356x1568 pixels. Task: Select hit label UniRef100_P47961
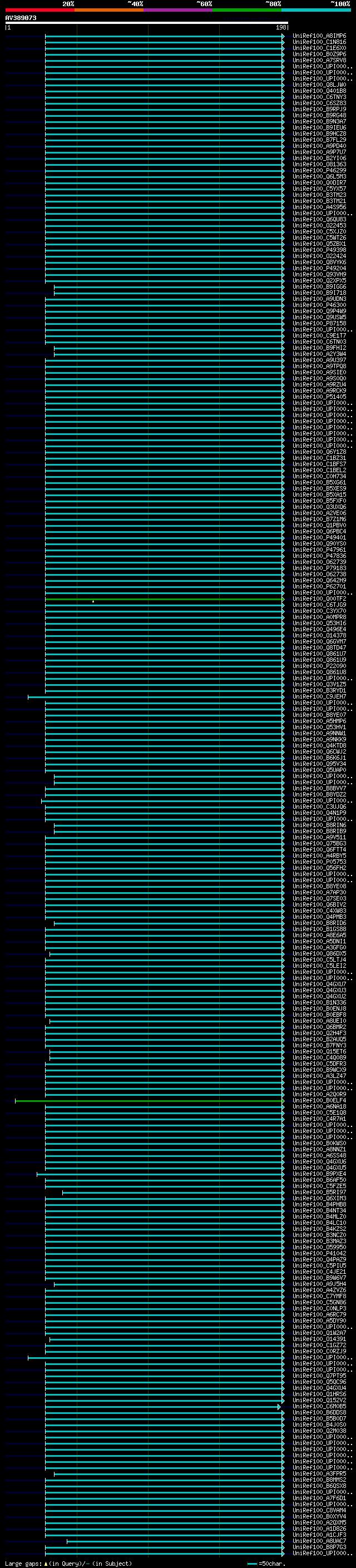pyautogui.click(x=319, y=550)
